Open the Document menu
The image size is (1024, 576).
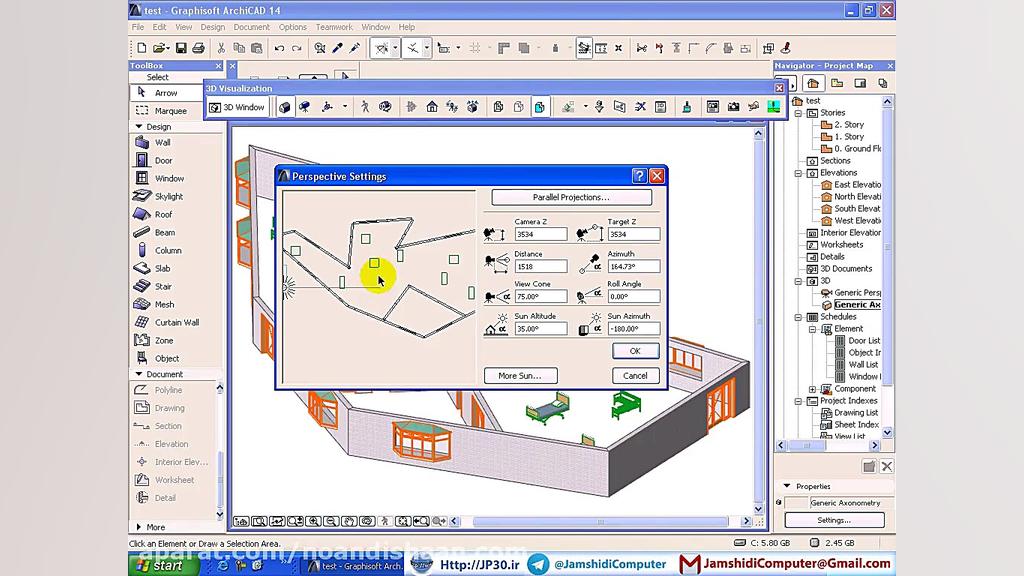[251, 27]
